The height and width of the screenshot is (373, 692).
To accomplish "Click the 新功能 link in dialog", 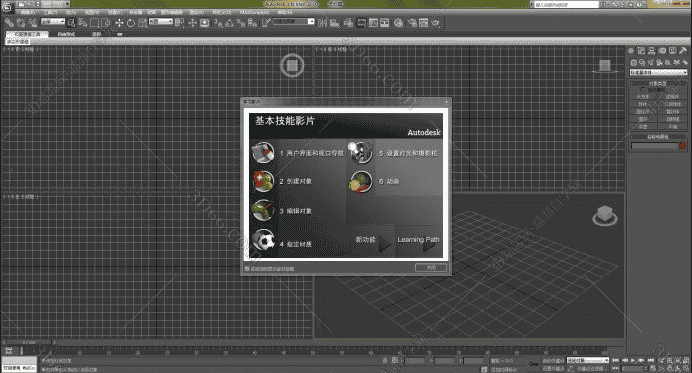I will coord(365,240).
